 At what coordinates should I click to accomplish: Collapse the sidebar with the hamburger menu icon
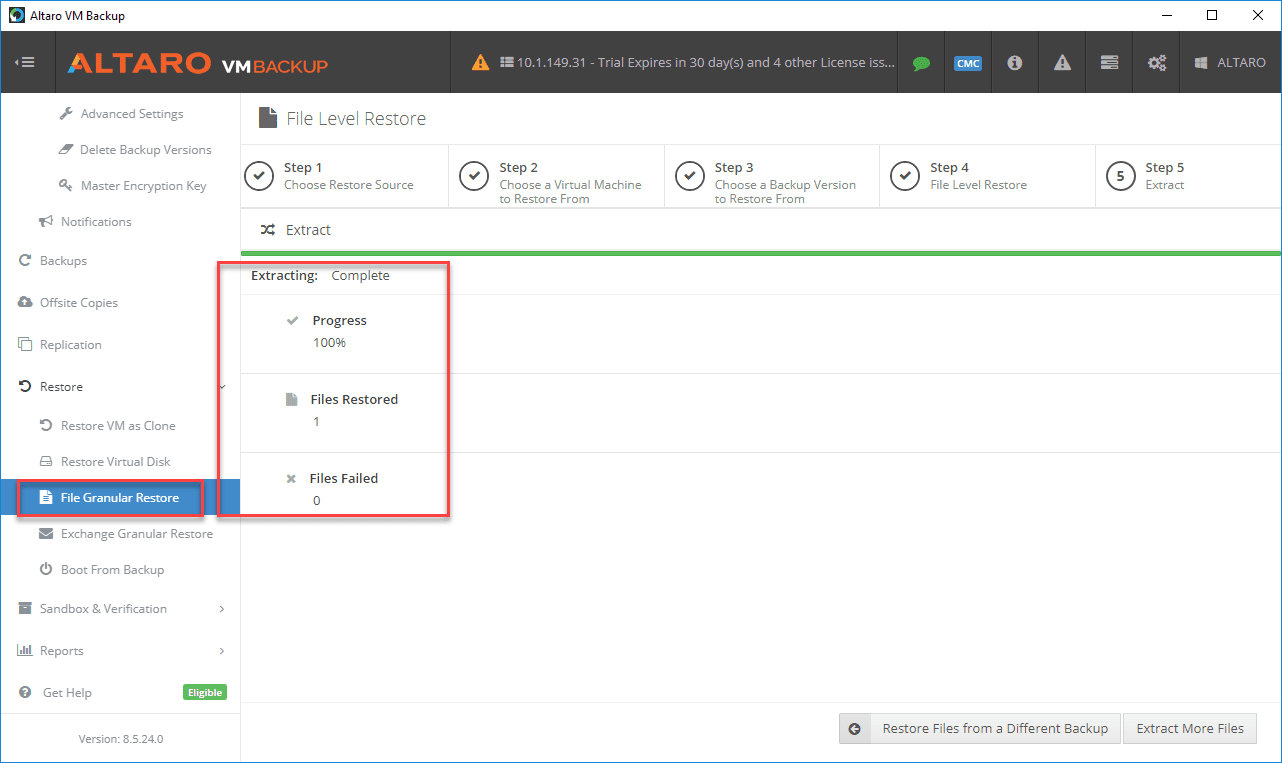coord(25,62)
